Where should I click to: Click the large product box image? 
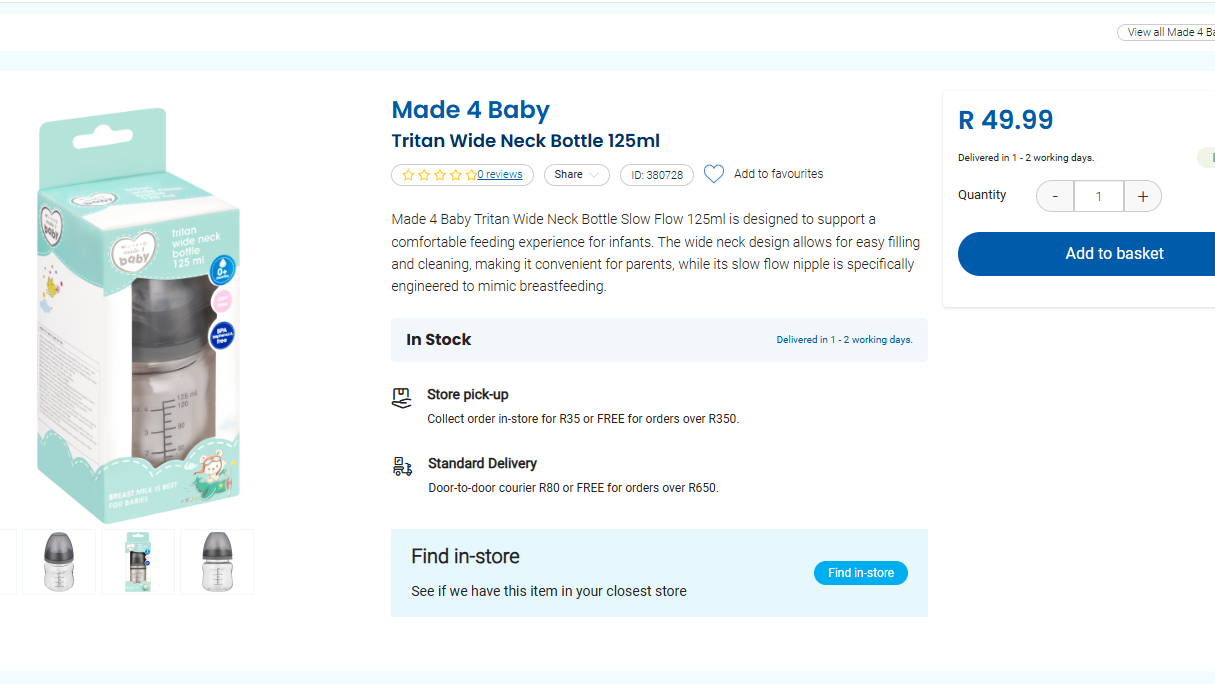[x=140, y=315]
